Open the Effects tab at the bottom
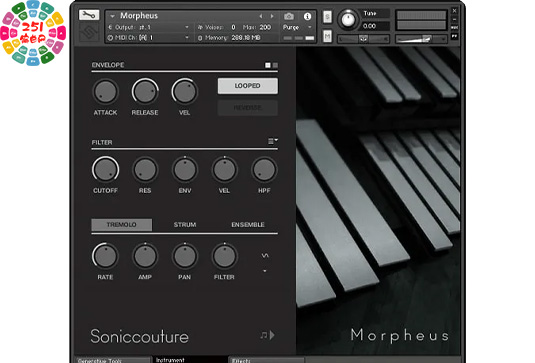 click(x=267, y=360)
